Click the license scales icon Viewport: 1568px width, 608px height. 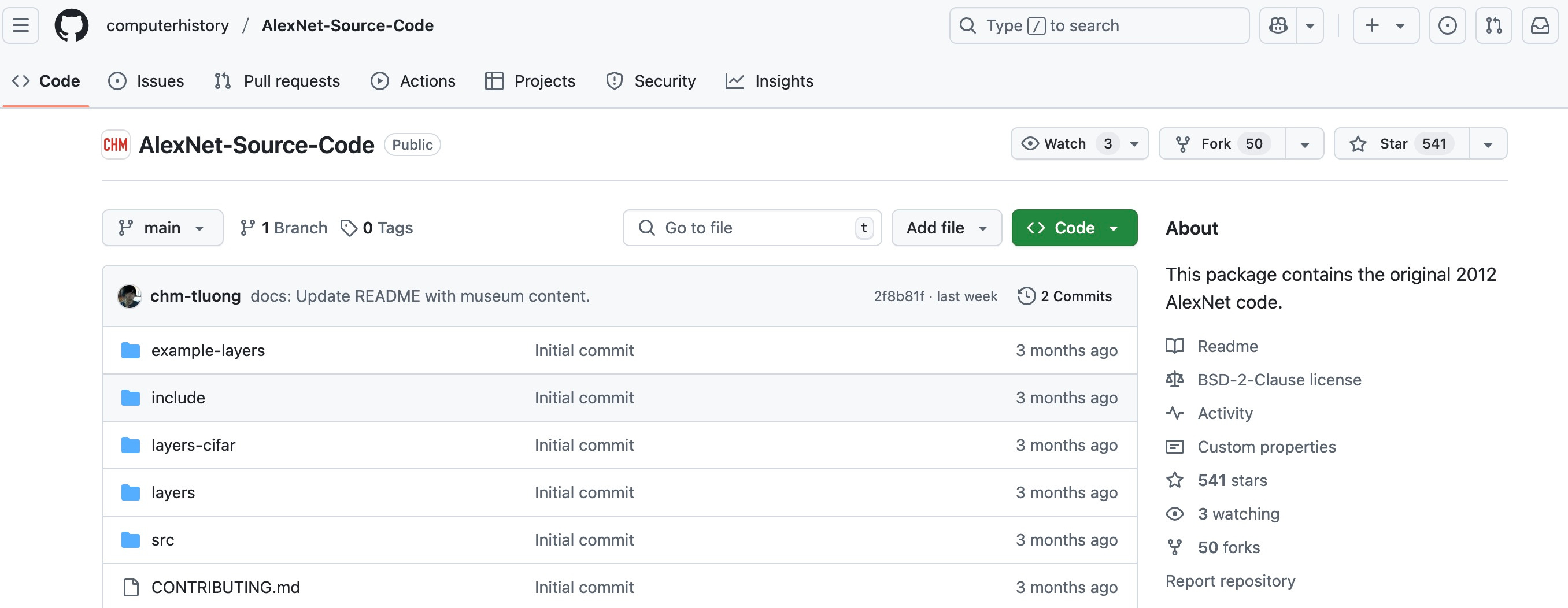point(1175,380)
